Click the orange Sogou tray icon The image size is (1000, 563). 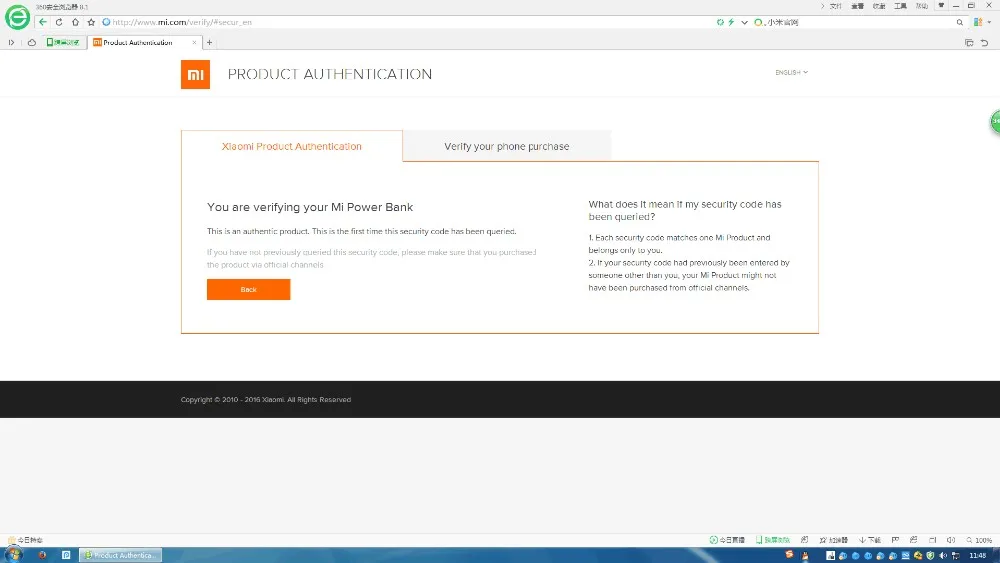(790, 554)
